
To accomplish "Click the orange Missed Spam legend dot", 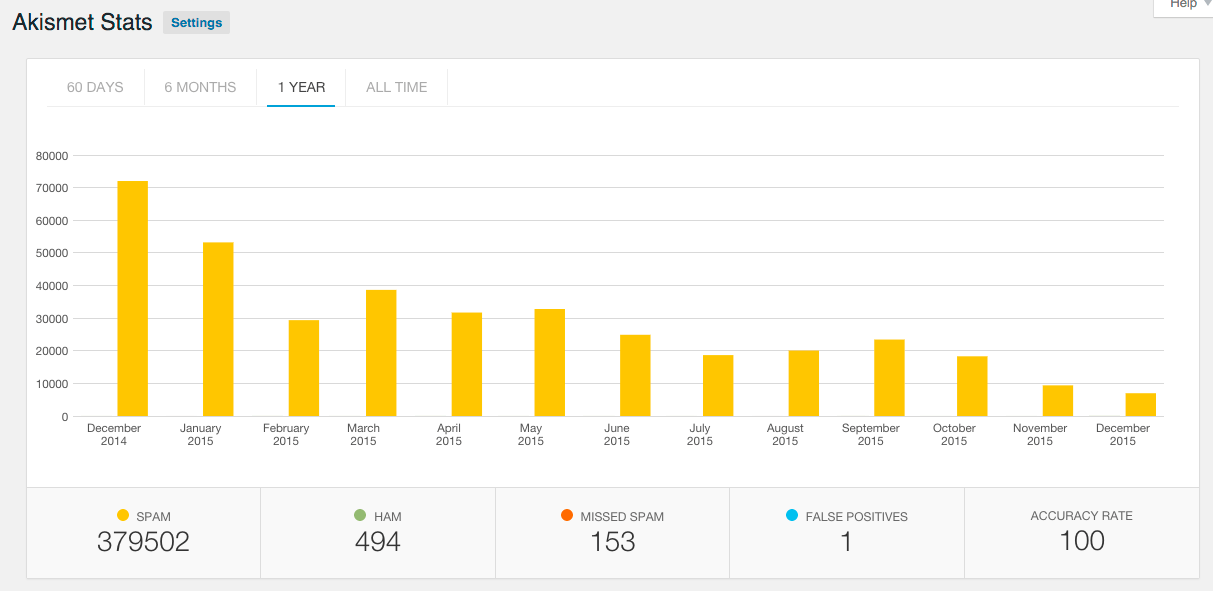I will [567, 516].
